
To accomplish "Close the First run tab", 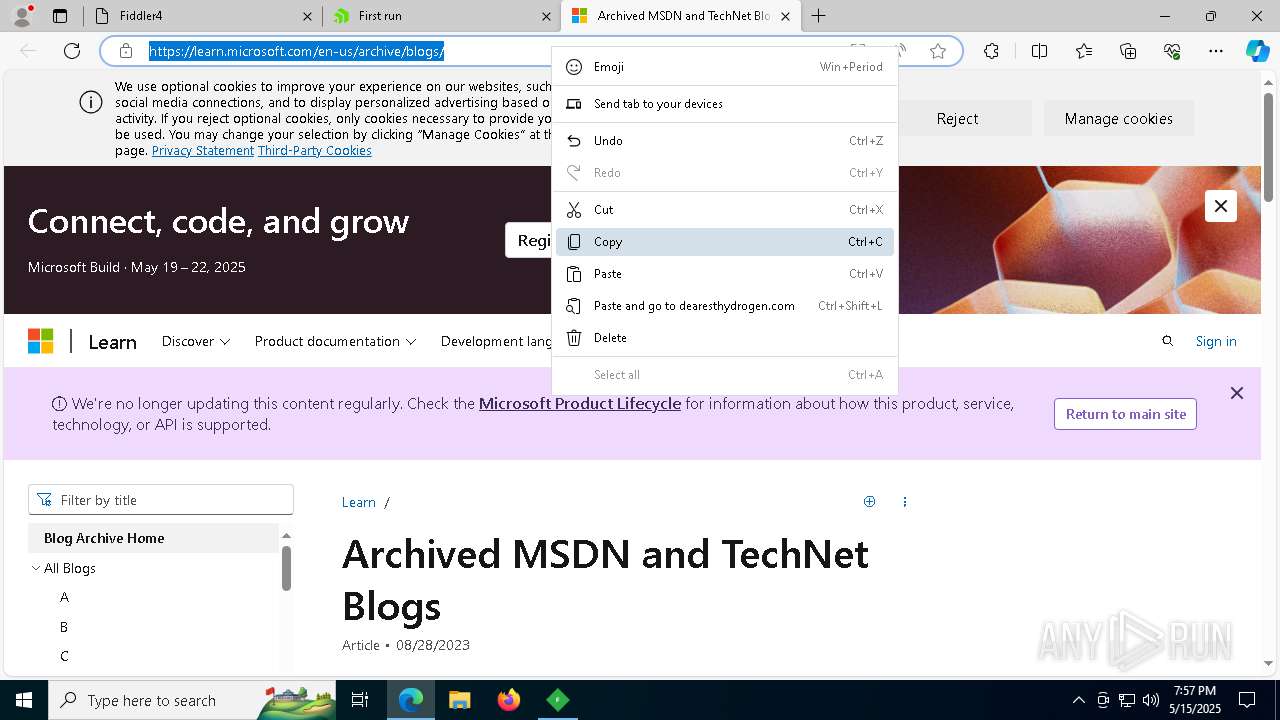I will [546, 16].
